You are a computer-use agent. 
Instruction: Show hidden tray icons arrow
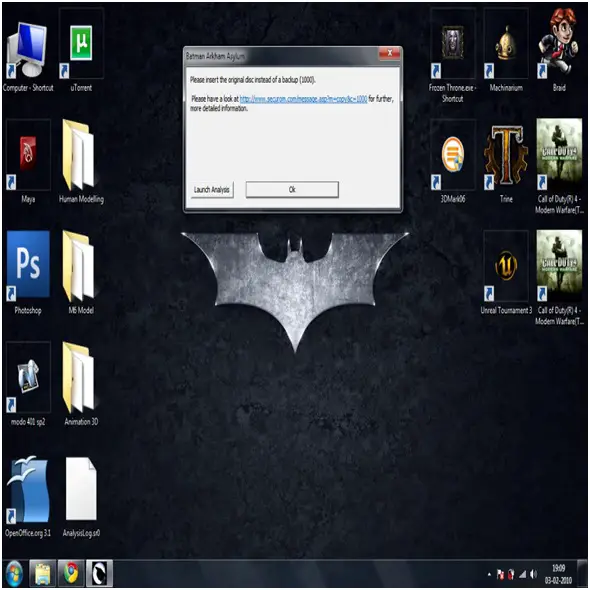pyautogui.click(x=489, y=574)
